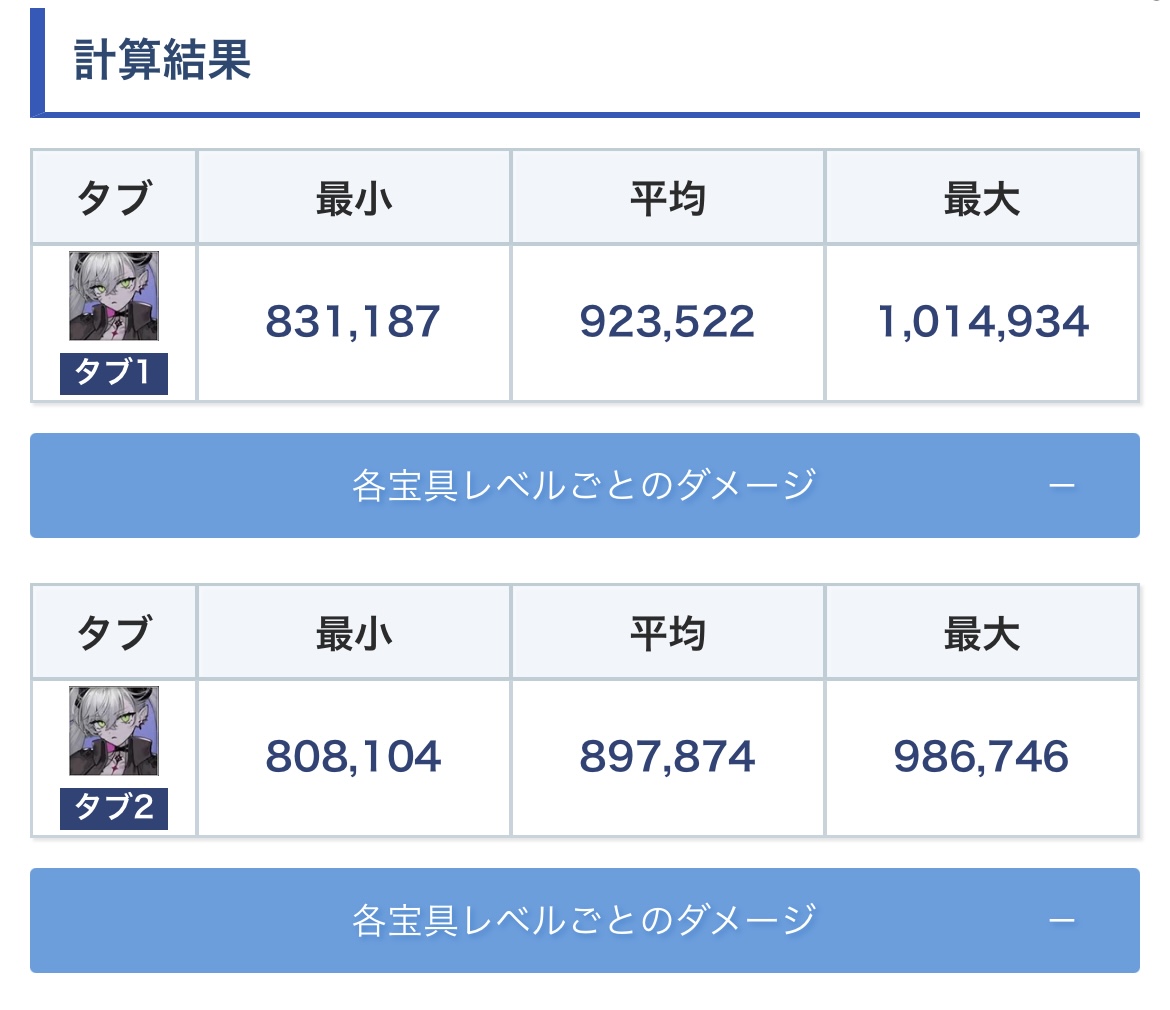Click the minimum damage value 808,104

[x=353, y=757]
